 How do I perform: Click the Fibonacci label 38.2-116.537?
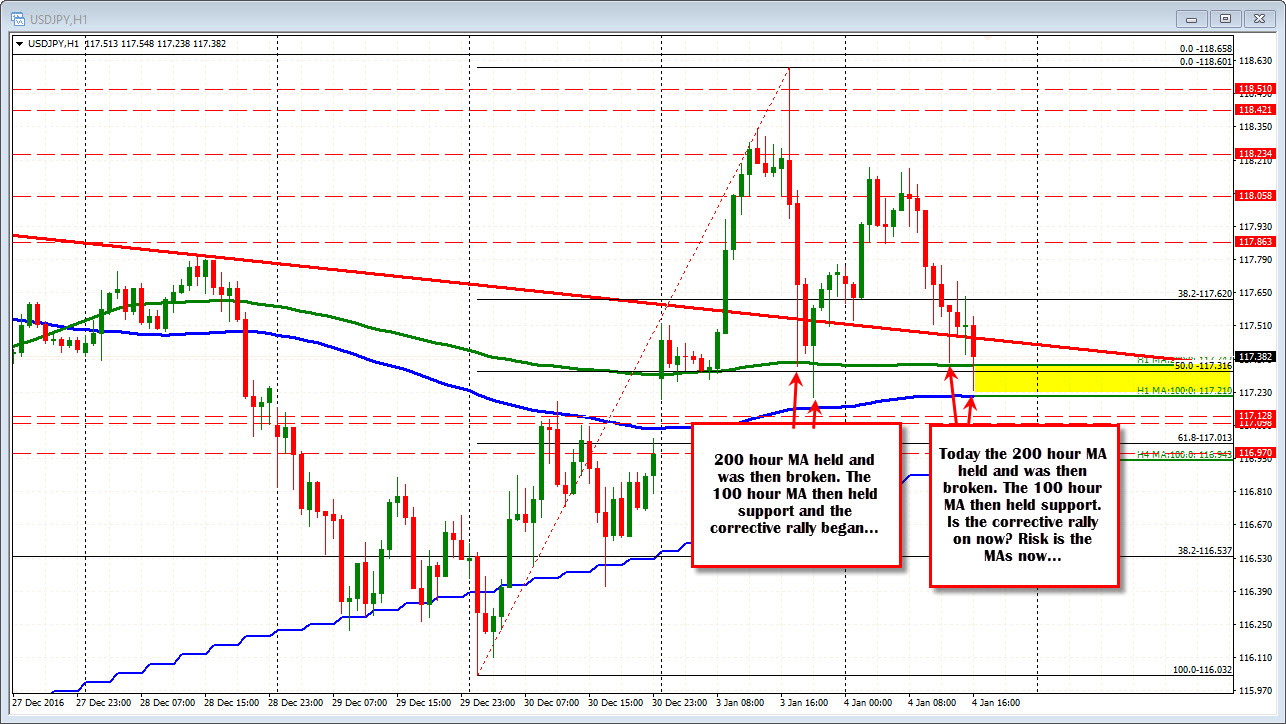click(1205, 551)
